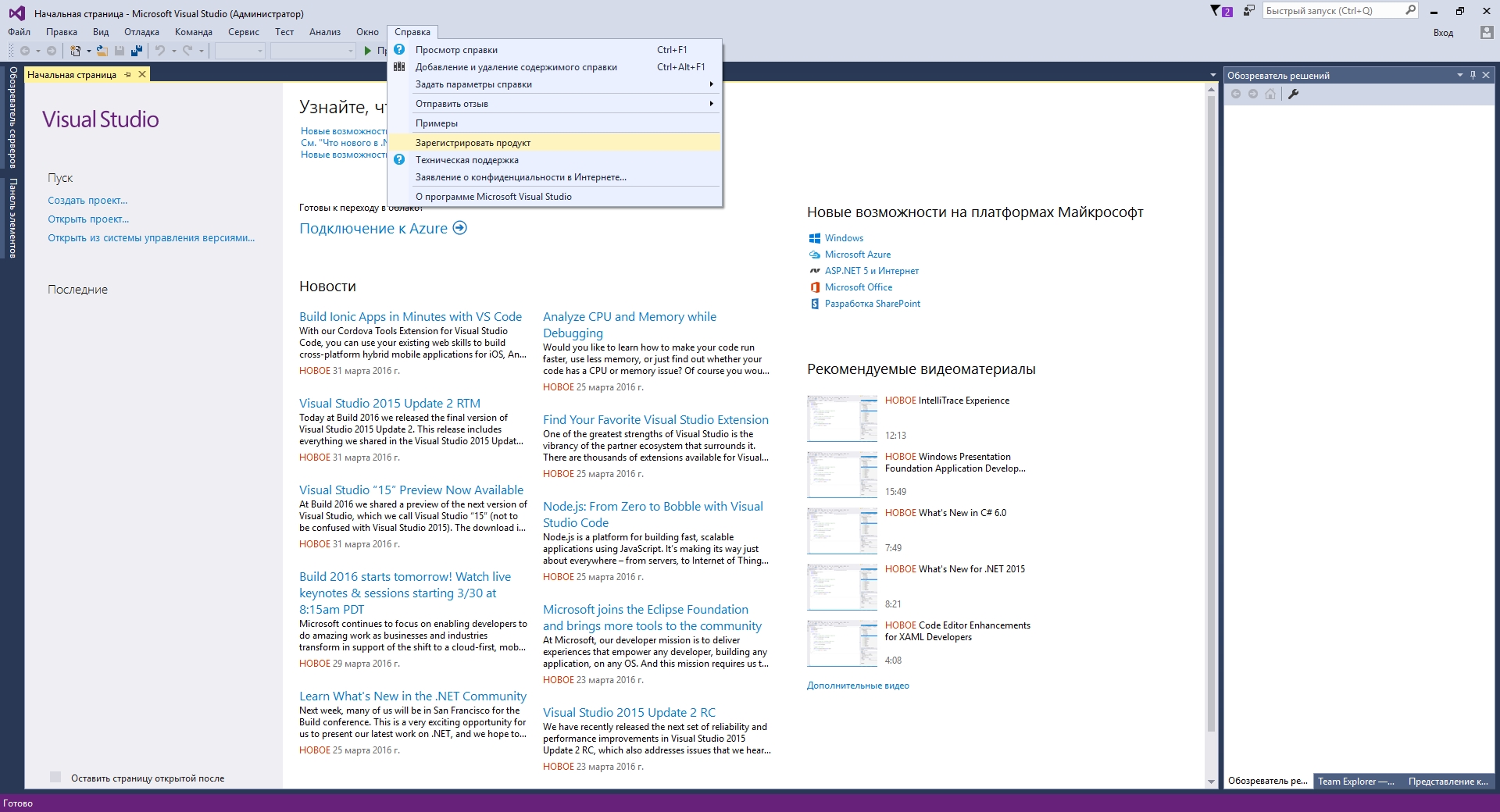Image resolution: width=1500 pixels, height=812 pixels.
Task: Click the circled arrow next to Подключение к Azure
Action: tap(460, 228)
